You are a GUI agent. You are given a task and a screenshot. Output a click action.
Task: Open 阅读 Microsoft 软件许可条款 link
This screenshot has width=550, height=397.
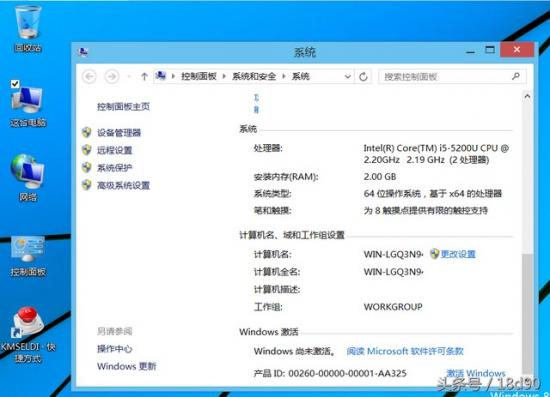coord(405,351)
